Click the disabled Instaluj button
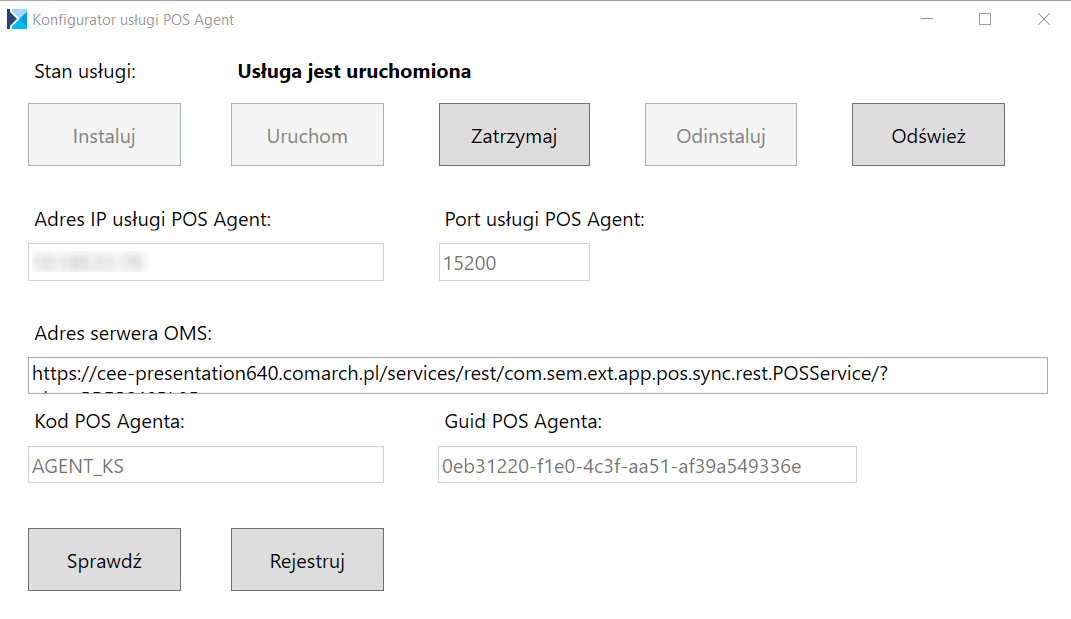 click(105, 135)
